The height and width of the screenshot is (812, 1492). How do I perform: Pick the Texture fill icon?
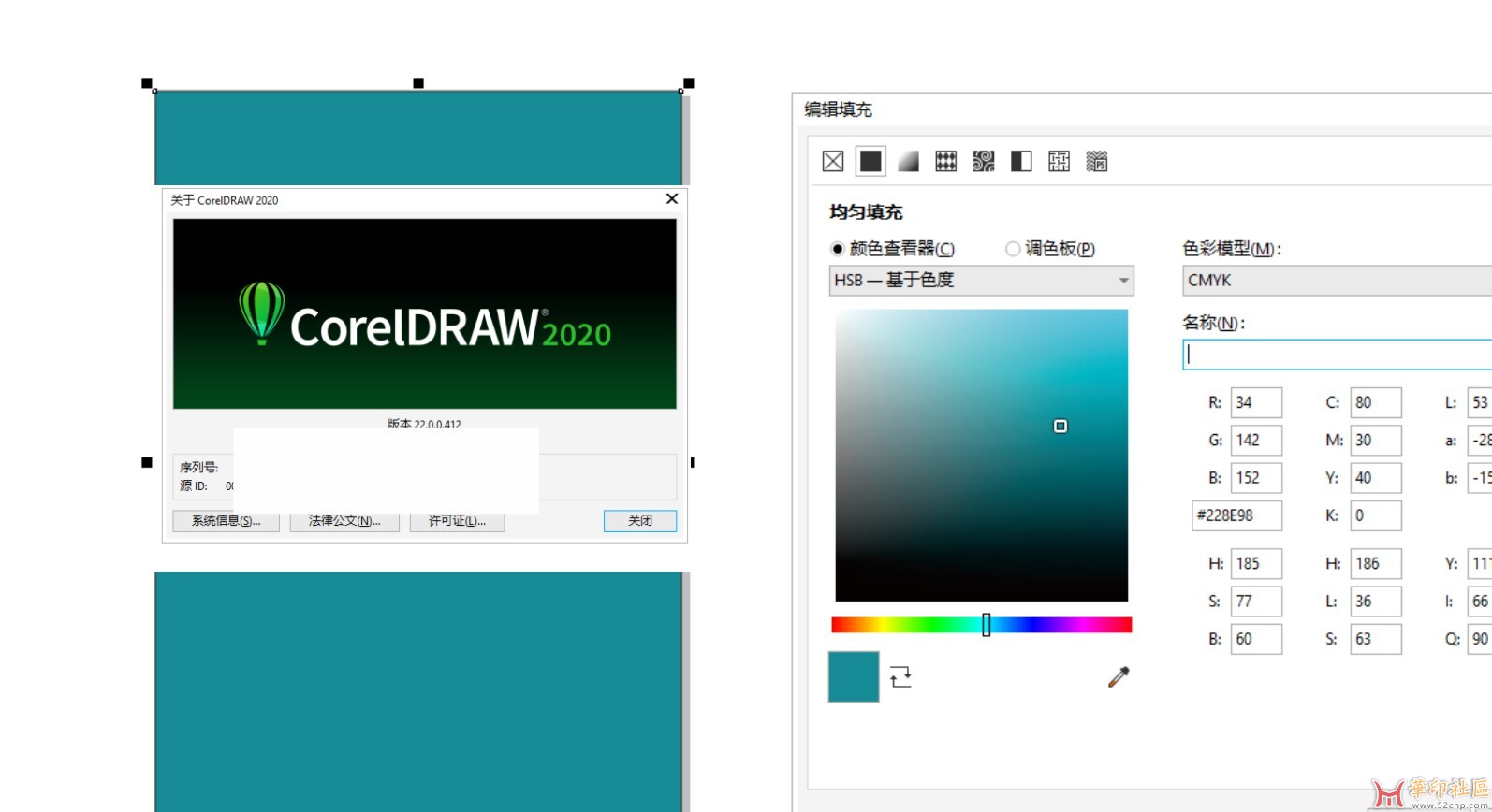coord(1059,162)
